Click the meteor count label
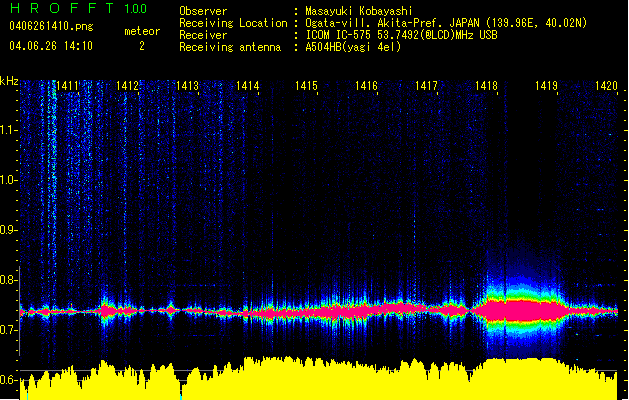 click(x=142, y=31)
